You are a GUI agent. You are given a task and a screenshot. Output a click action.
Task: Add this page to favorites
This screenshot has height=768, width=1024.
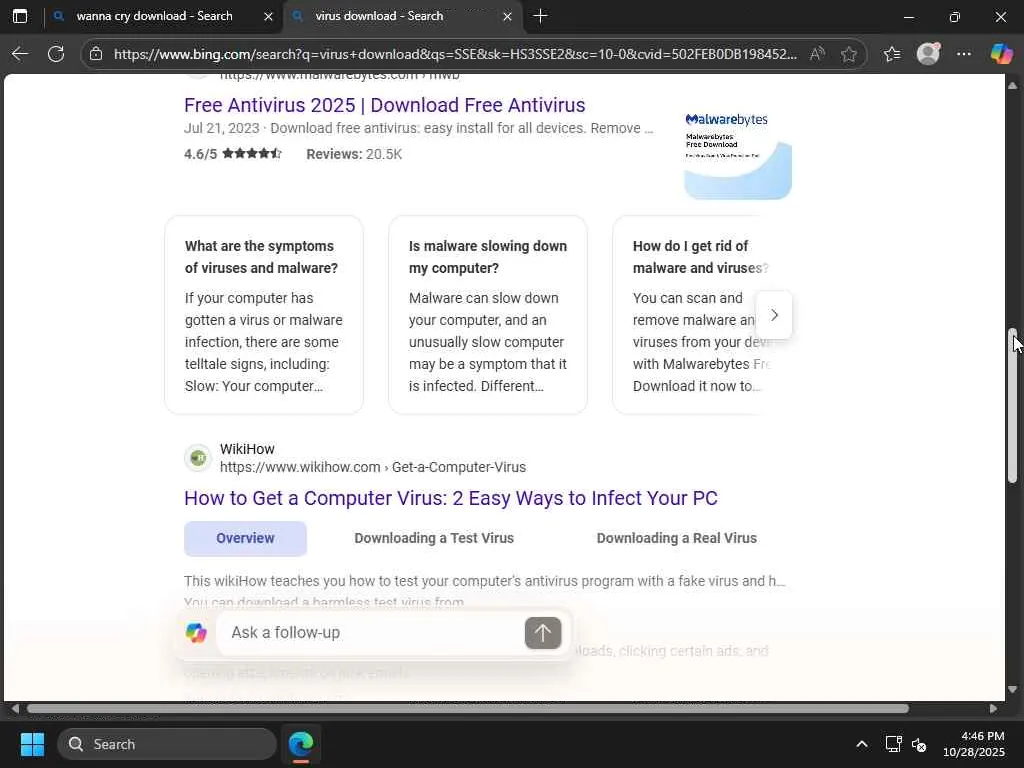pos(848,54)
